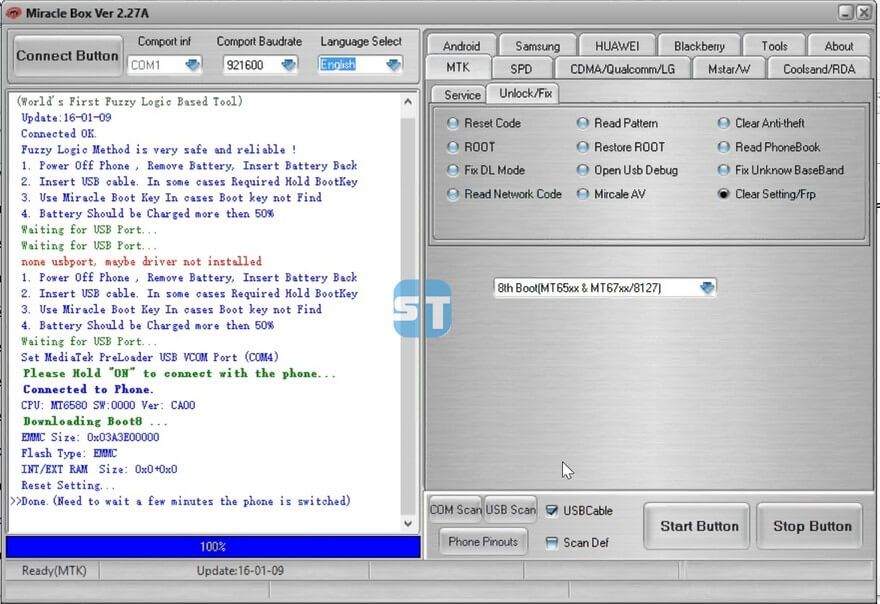This screenshot has height=604, width=880.
Task: Click the Phone Pinouts button
Action: [x=483, y=542]
